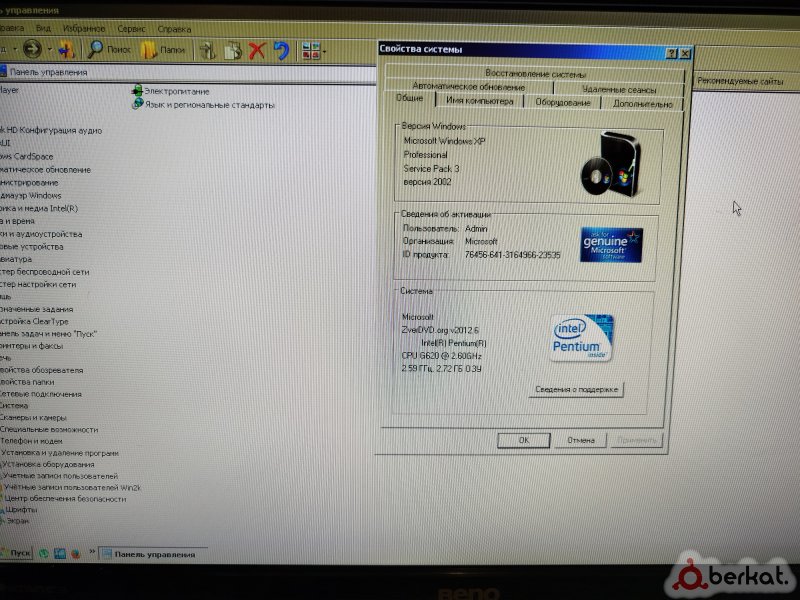This screenshot has height=600, width=800.
Task: Switch to the Автоматическое обновление tab
Action: (x=468, y=86)
